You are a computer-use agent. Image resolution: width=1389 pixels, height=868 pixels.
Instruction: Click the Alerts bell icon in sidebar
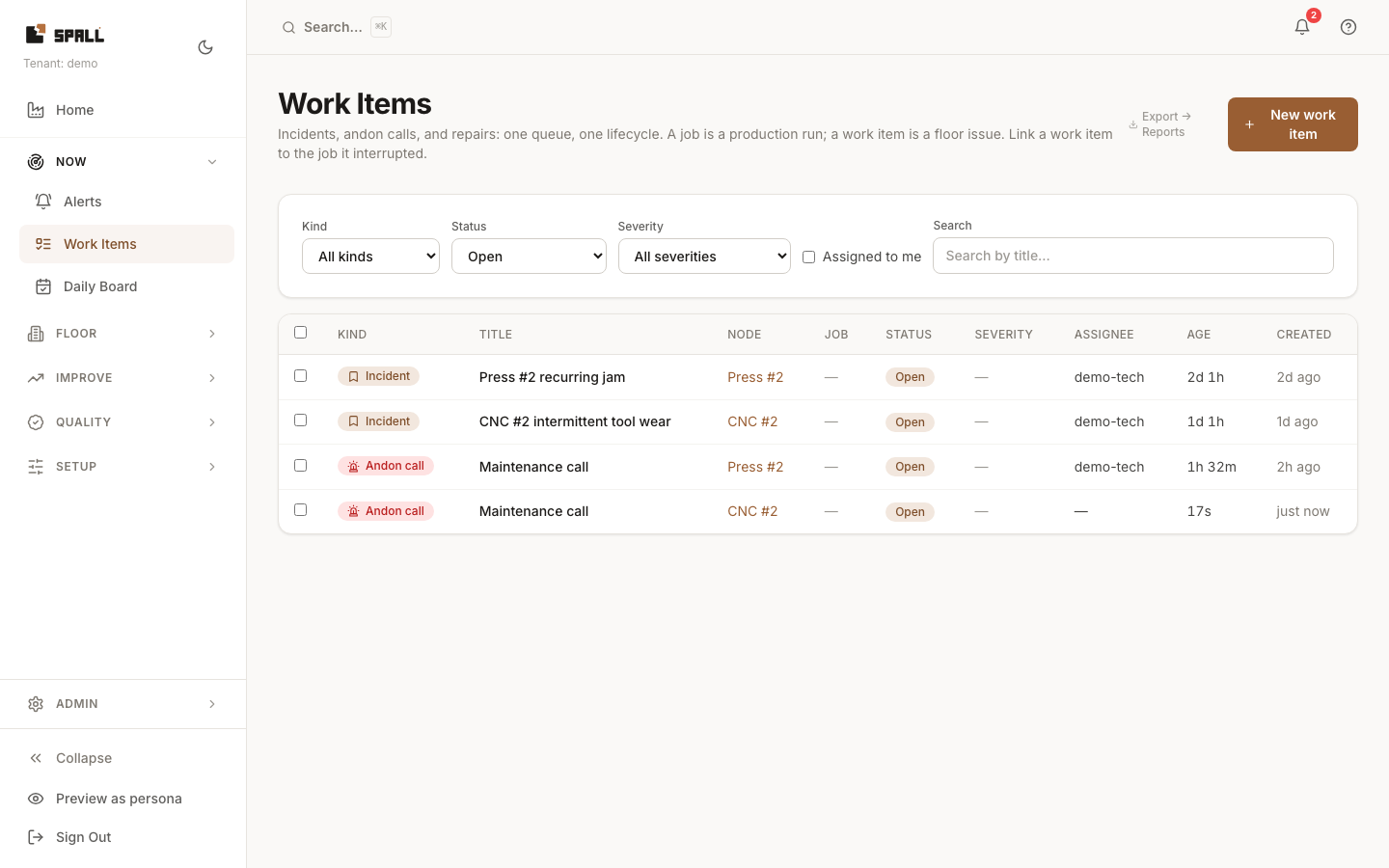click(x=43, y=202)
